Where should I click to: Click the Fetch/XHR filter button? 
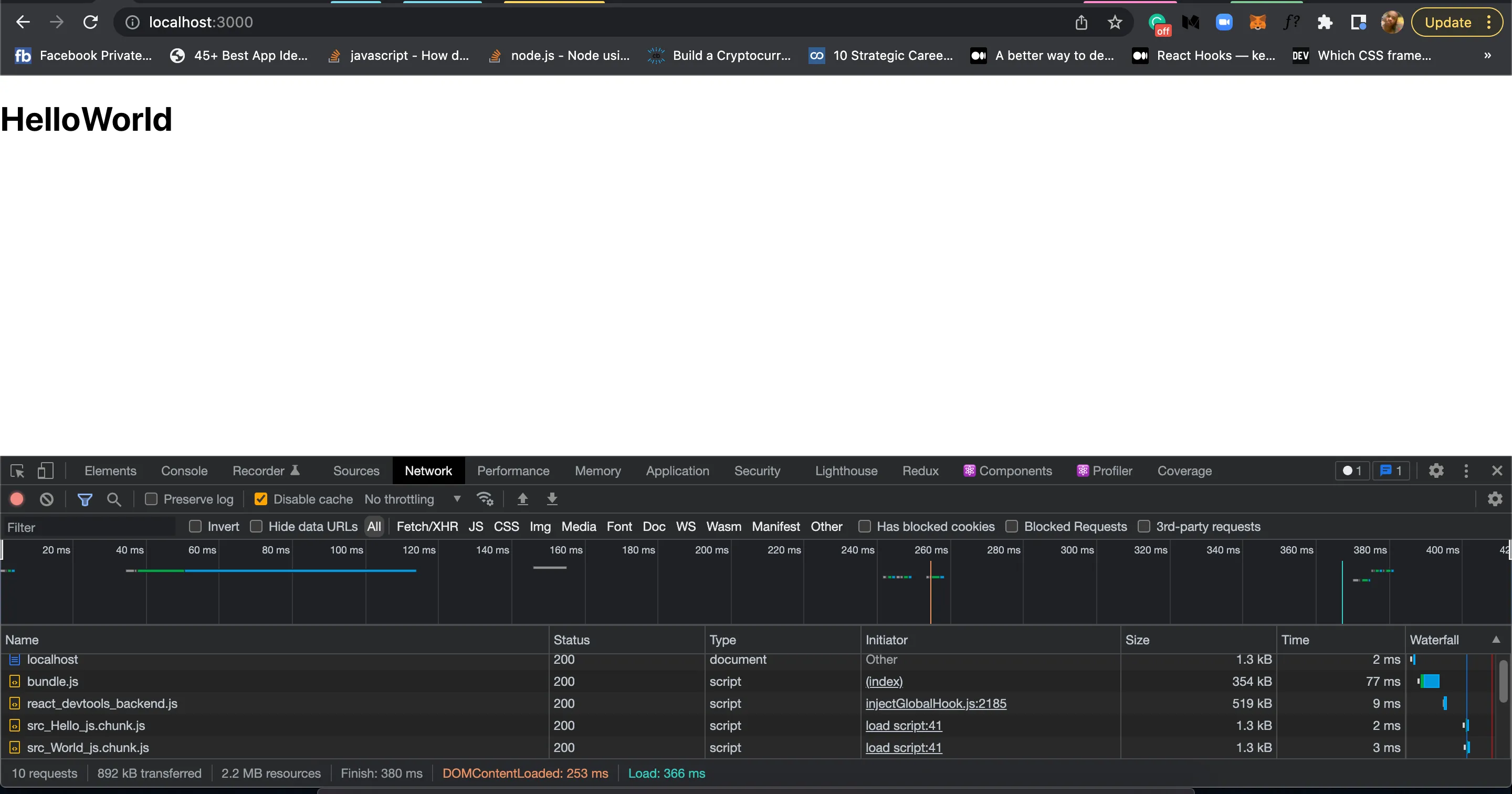tap(427, 527)
